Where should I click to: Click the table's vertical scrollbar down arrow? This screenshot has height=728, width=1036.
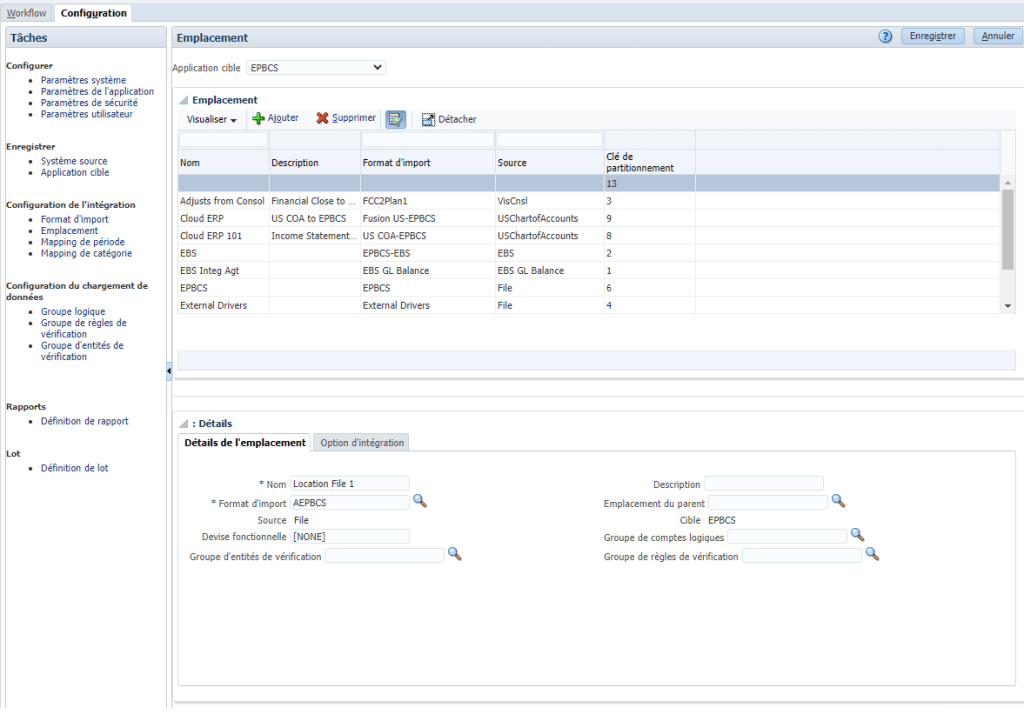tap(1008, 306)
